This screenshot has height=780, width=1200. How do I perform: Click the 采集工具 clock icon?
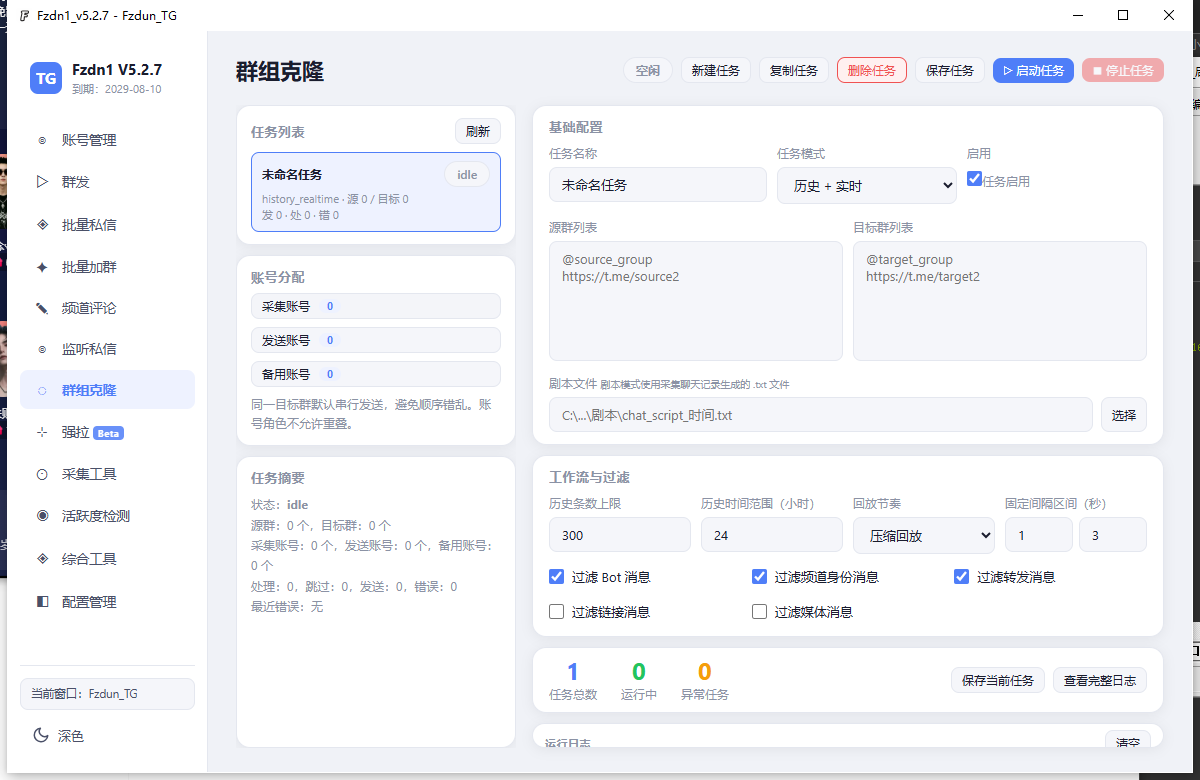click(42, 474)
